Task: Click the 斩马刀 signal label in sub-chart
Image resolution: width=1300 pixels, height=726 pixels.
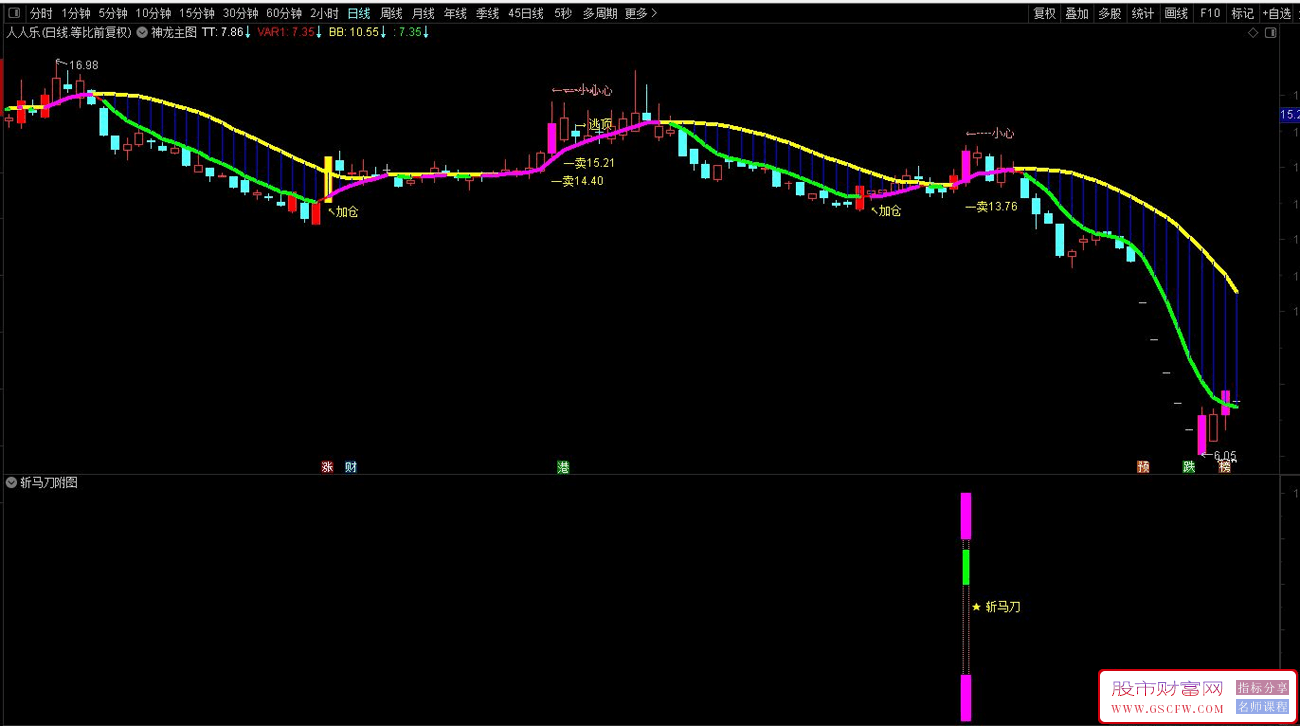Action: point(1003,606)
